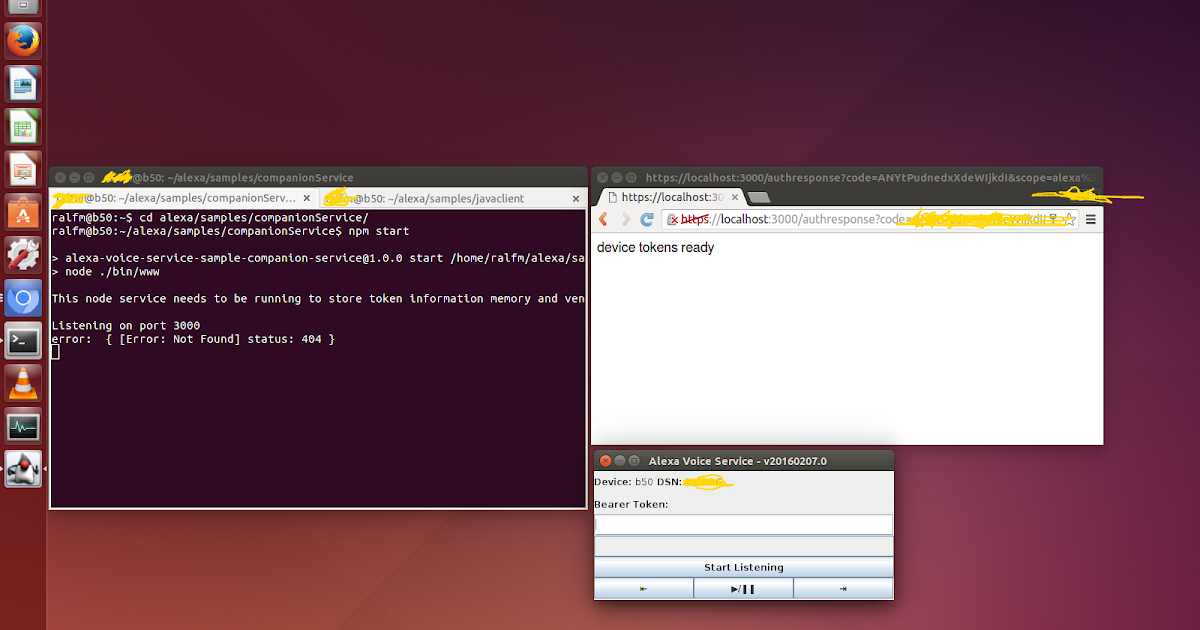1200x630 pixels.
Task: Open the files drawer icon at top of launcher
Action: [23, 7]
